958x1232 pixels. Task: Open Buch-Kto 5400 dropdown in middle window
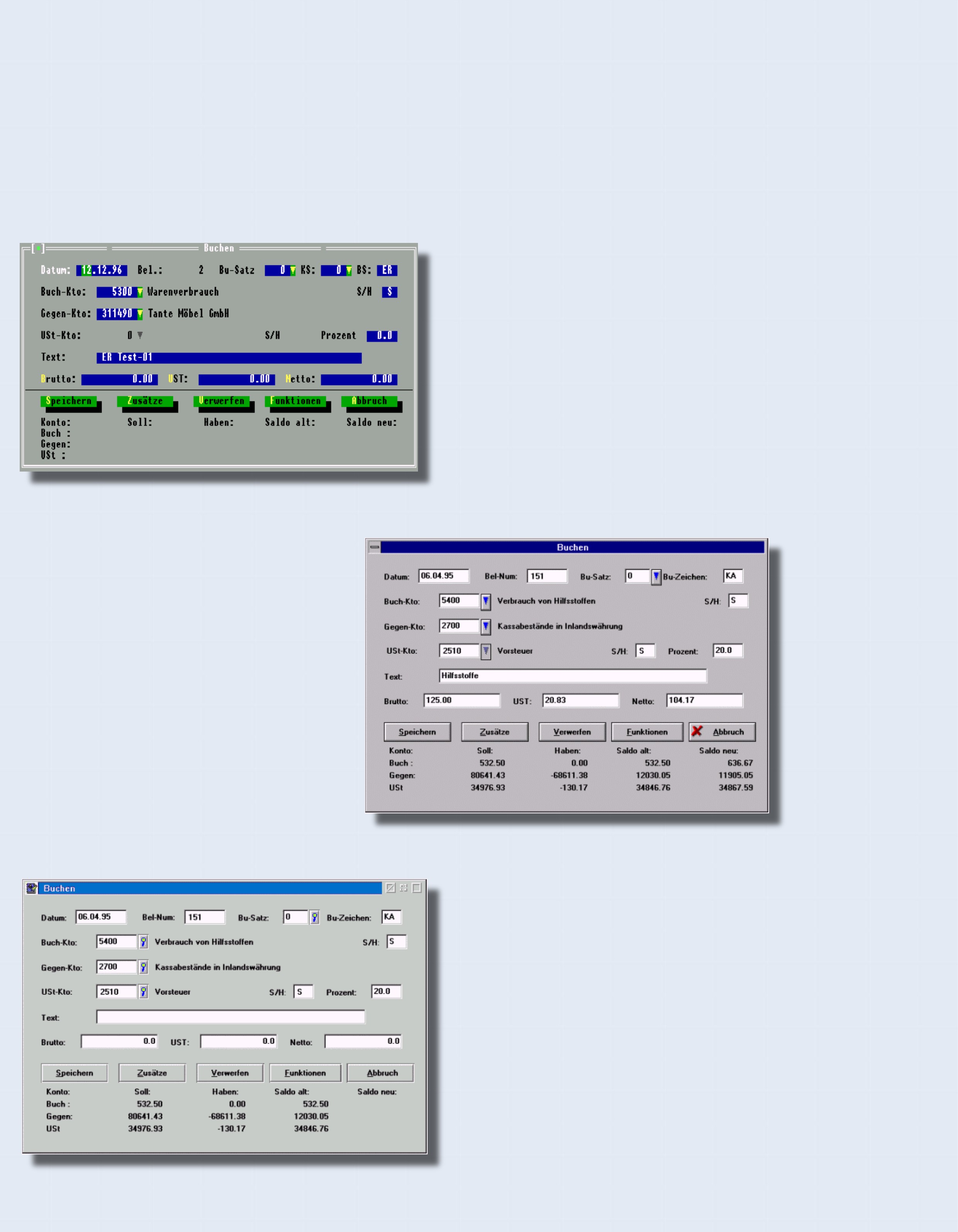click(486, 601)
